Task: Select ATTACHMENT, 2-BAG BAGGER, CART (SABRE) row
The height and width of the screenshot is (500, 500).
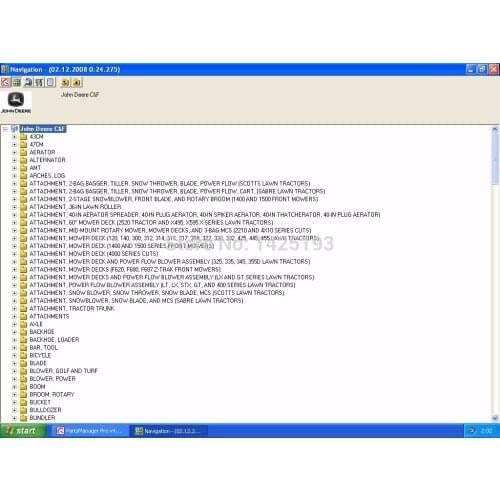Action: [x=177, y=191]
